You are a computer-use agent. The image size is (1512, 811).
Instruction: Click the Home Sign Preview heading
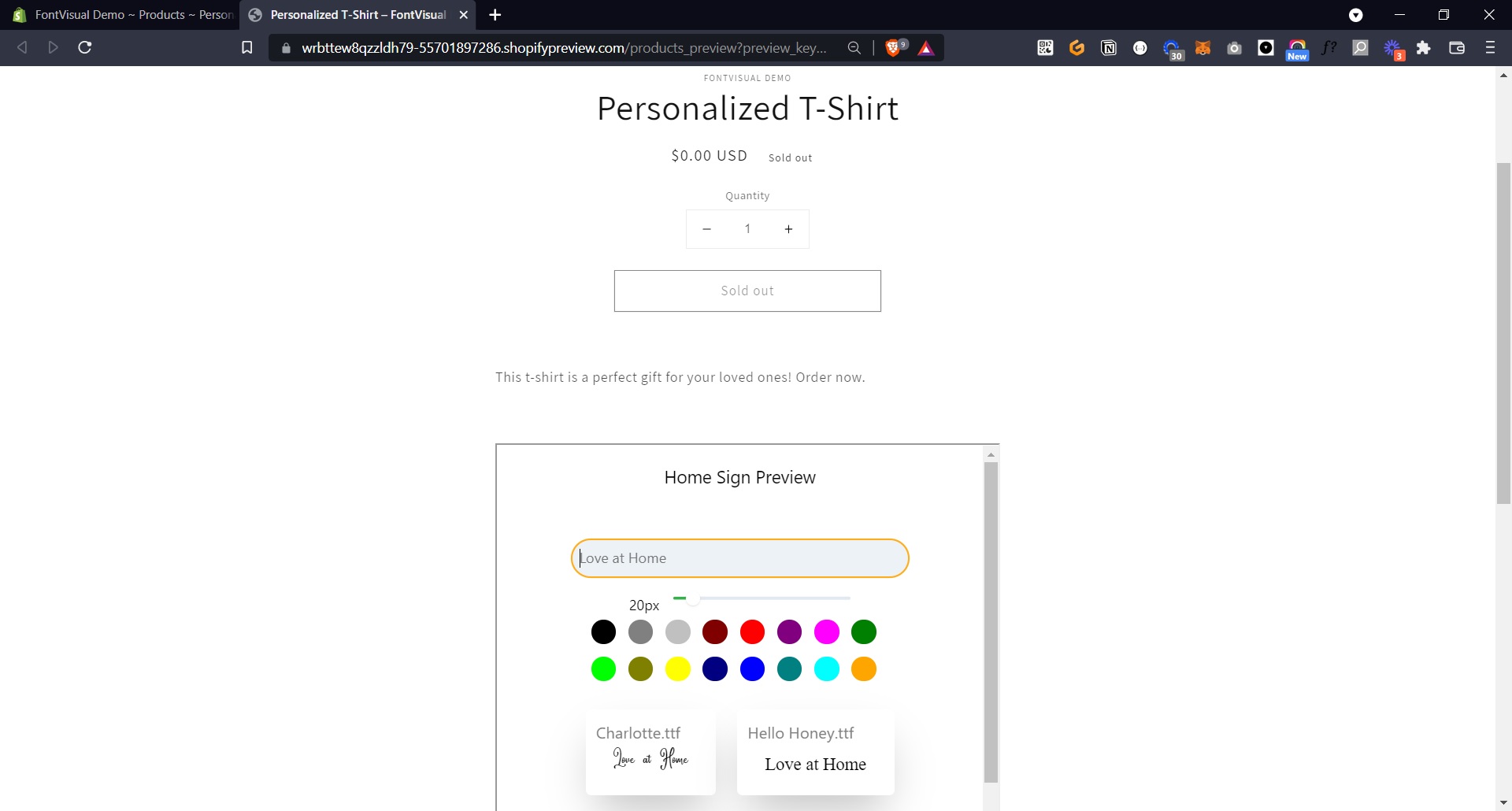739,478
